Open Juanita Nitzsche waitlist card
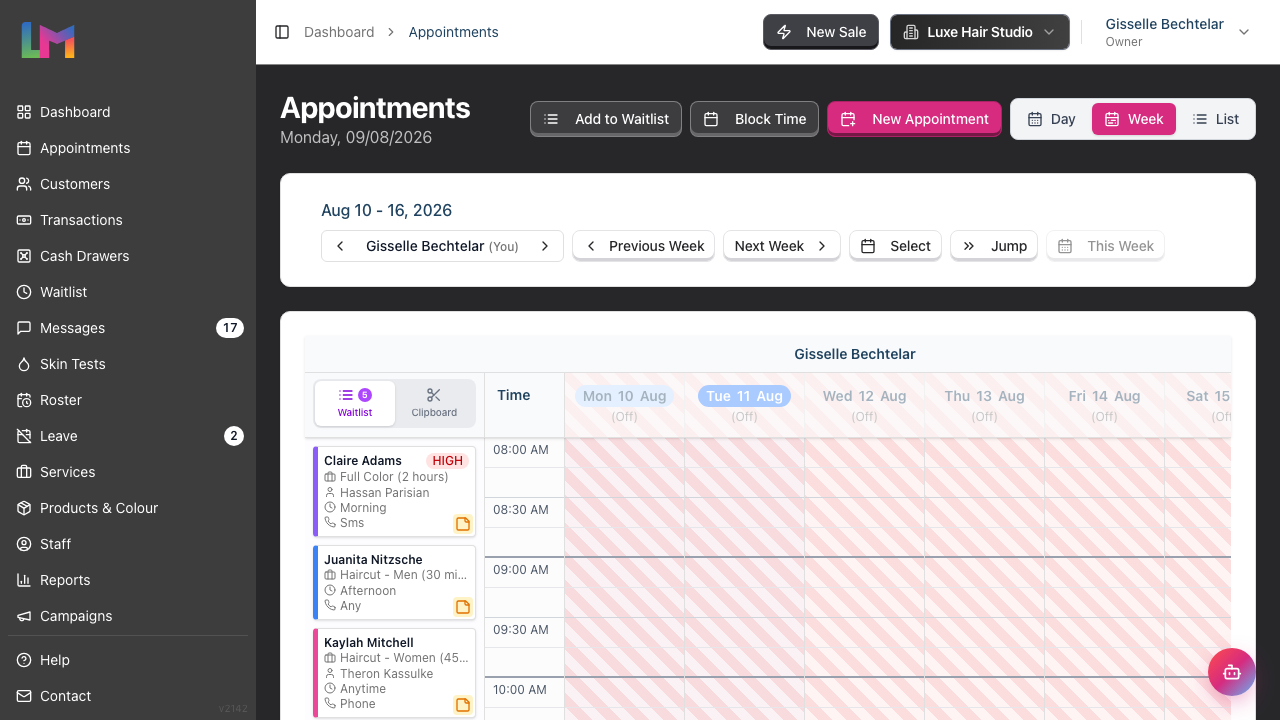This screenshot has width=1280, height=720. (x=394, y=582)
